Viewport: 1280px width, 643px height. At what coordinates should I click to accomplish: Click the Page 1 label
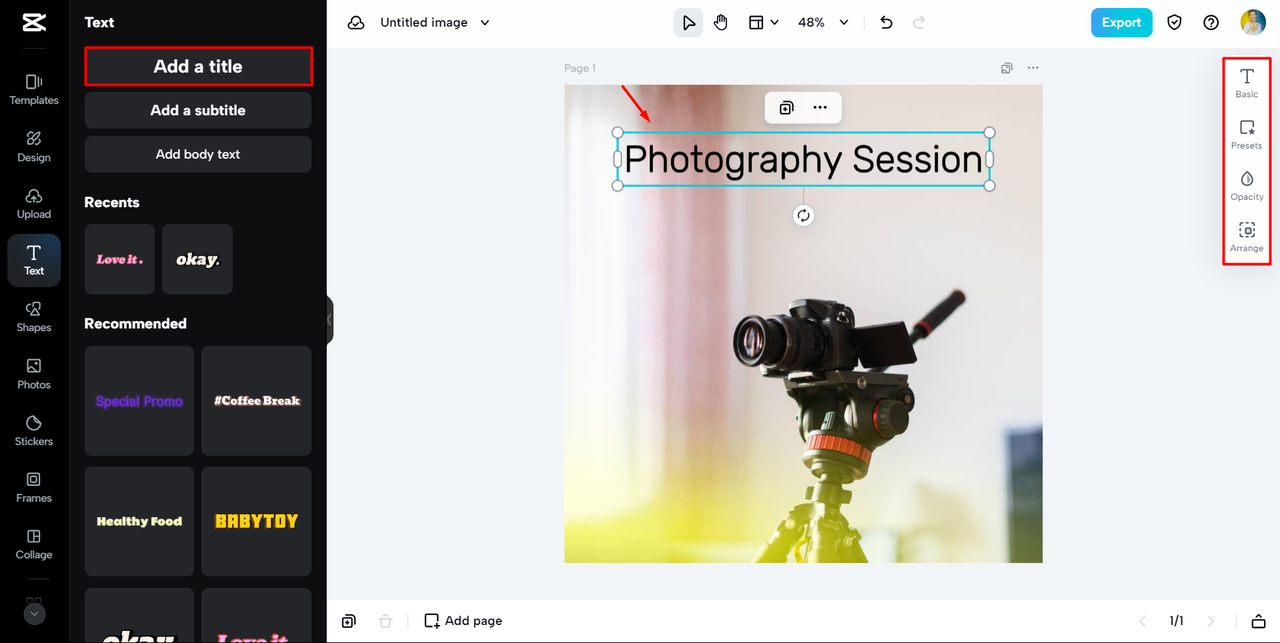pos(580,68)
